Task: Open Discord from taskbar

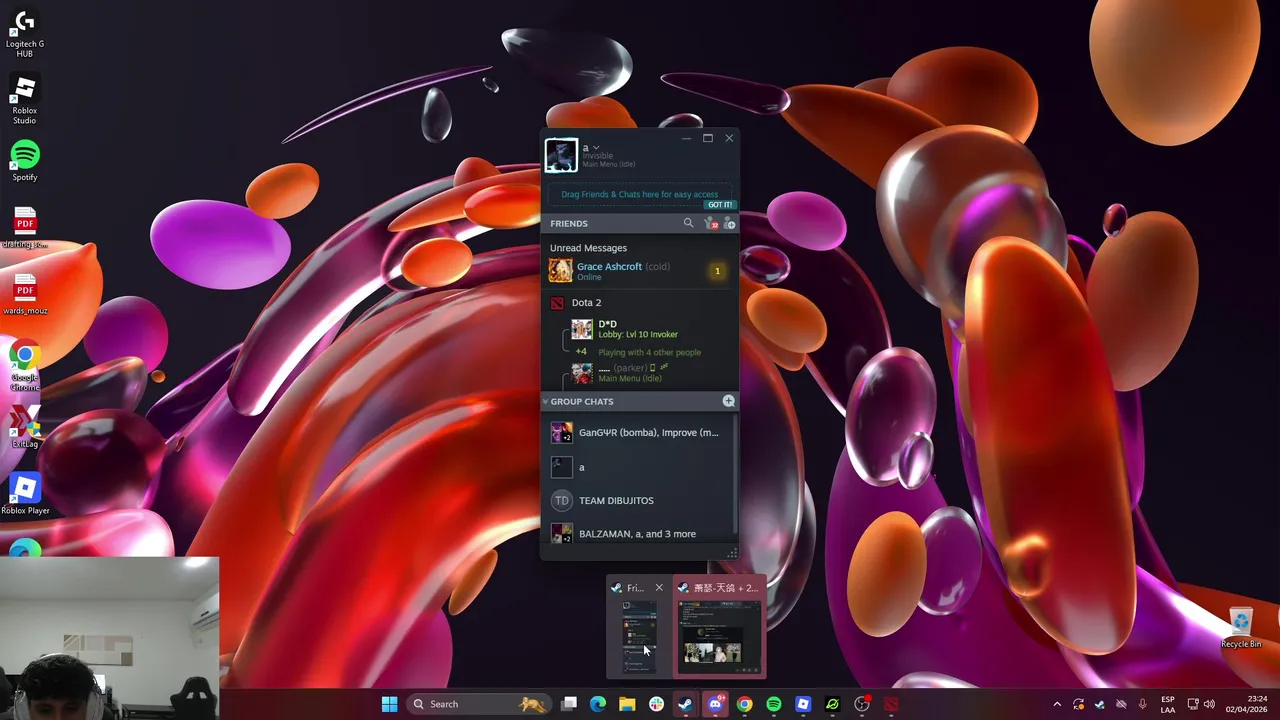Action: pyautogui.click(x=715, y=704)
